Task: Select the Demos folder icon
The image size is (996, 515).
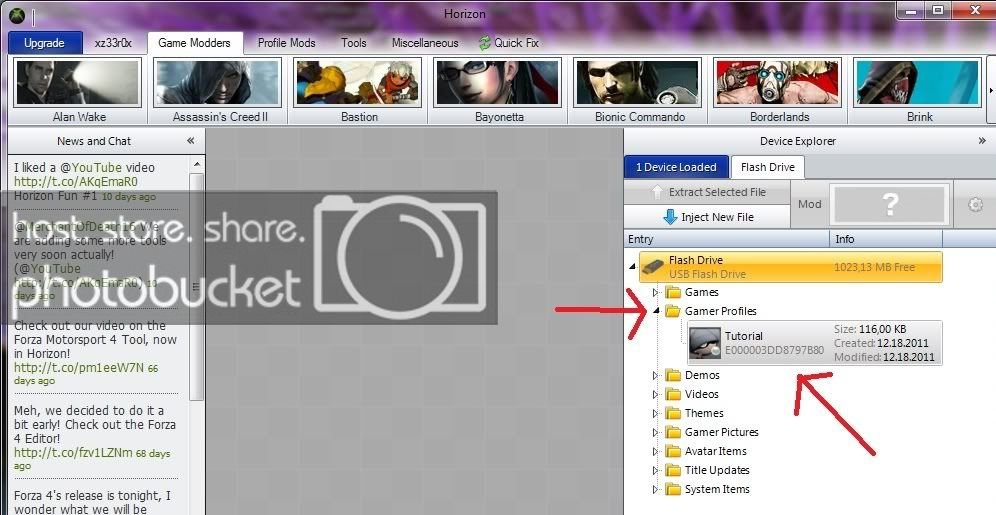Action: click(x=673, y=375)
